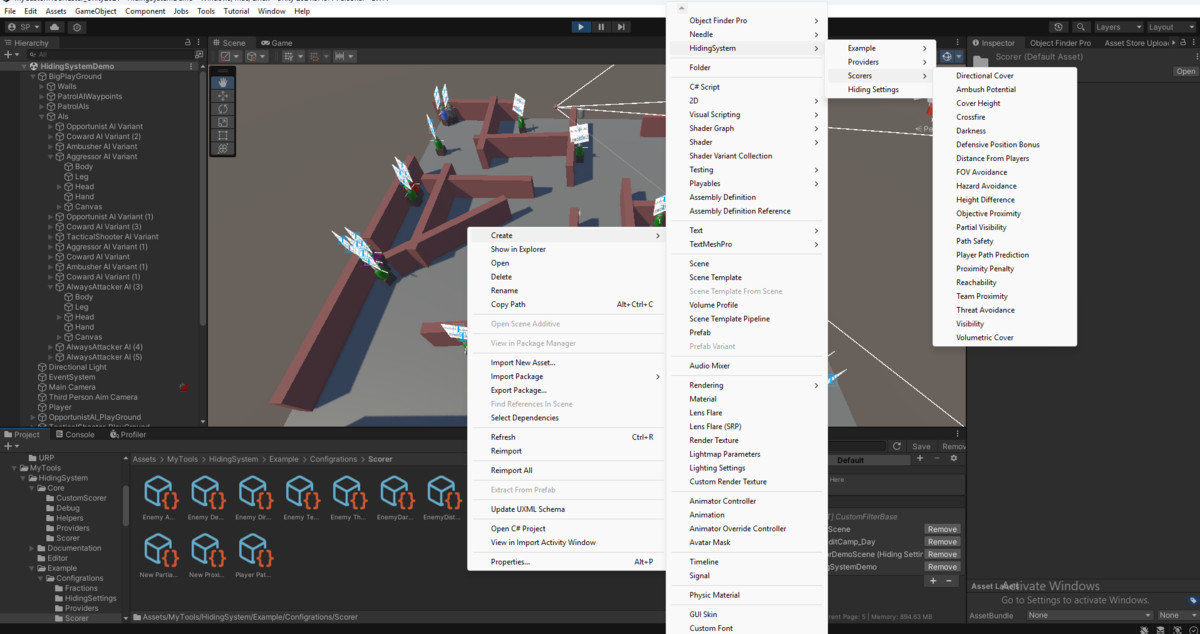Click the first Remove button on the right
The width and height of the screenshot is (1200, 634).
941,528
